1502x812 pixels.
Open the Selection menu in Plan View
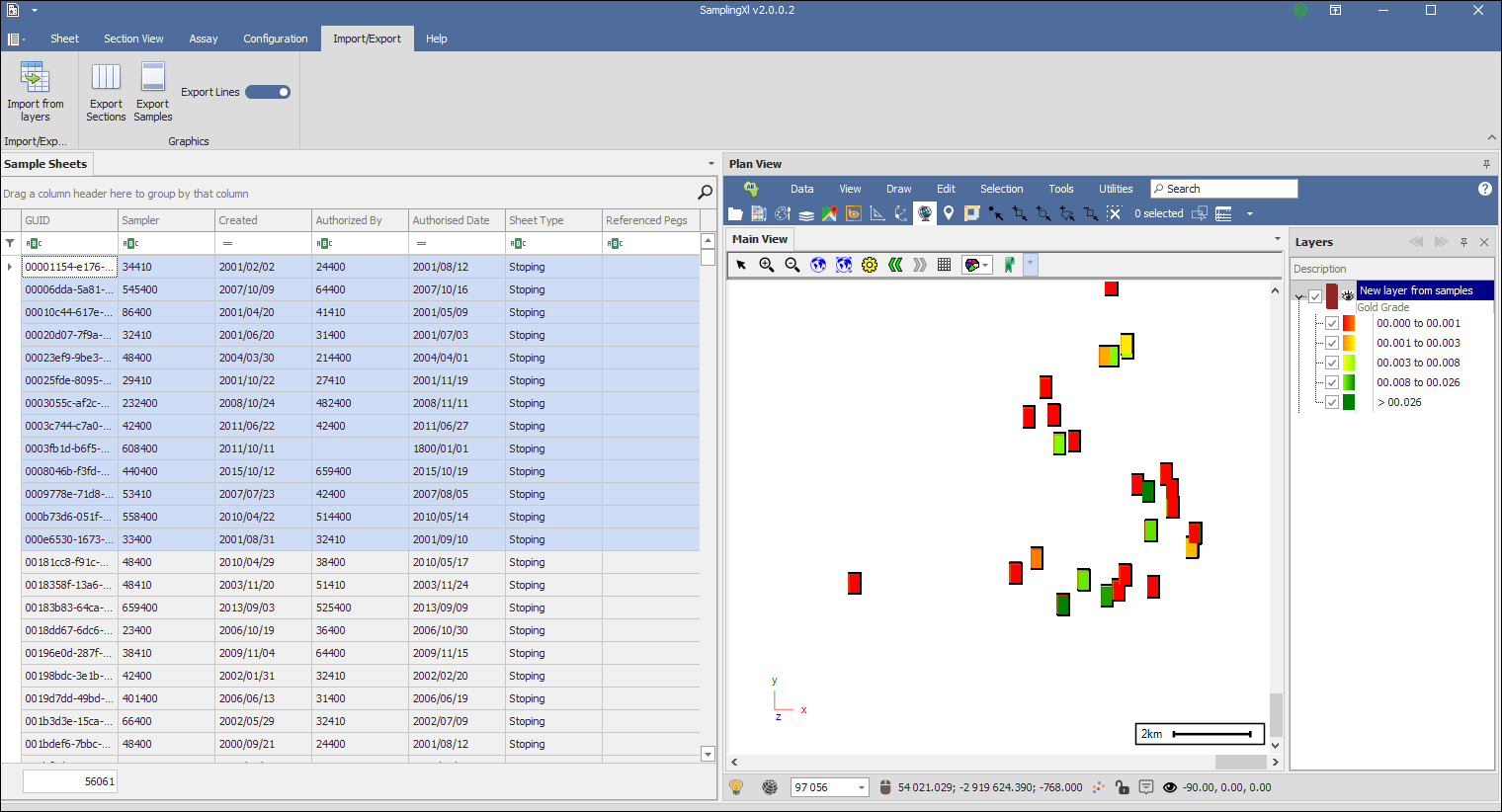click(x=1001, y=189)
